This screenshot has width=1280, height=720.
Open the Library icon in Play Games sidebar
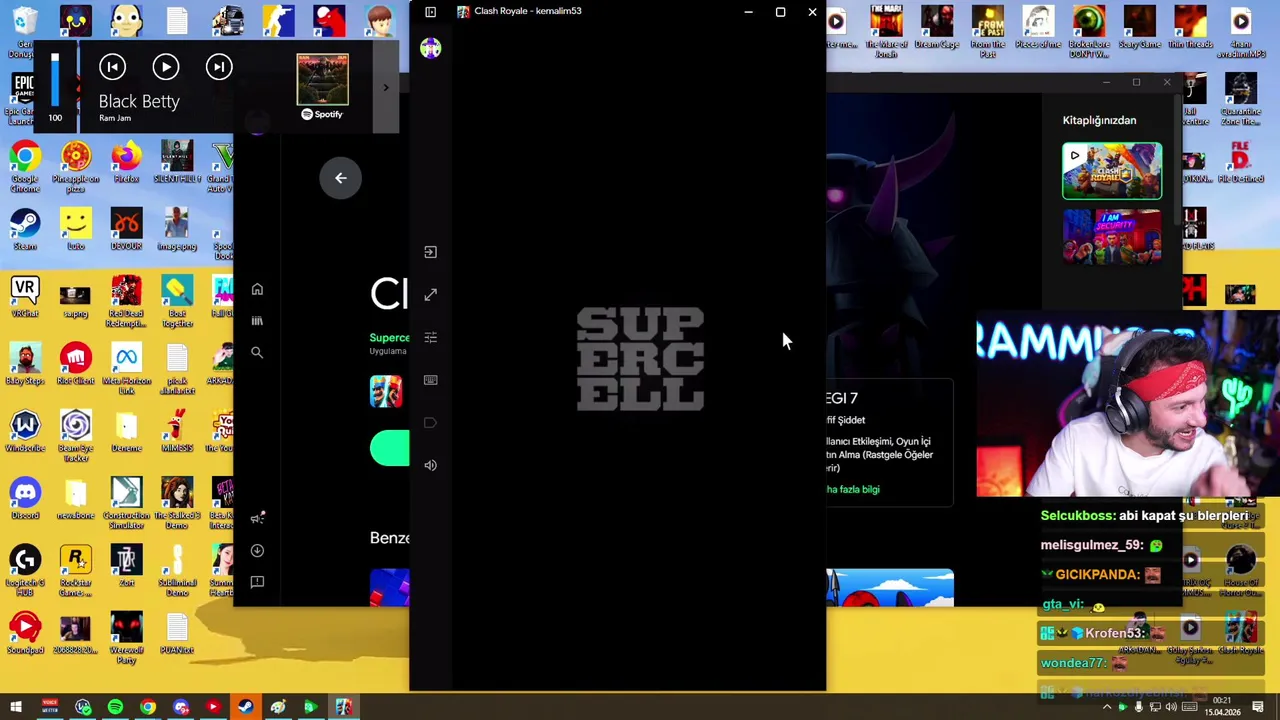[257, 321]
